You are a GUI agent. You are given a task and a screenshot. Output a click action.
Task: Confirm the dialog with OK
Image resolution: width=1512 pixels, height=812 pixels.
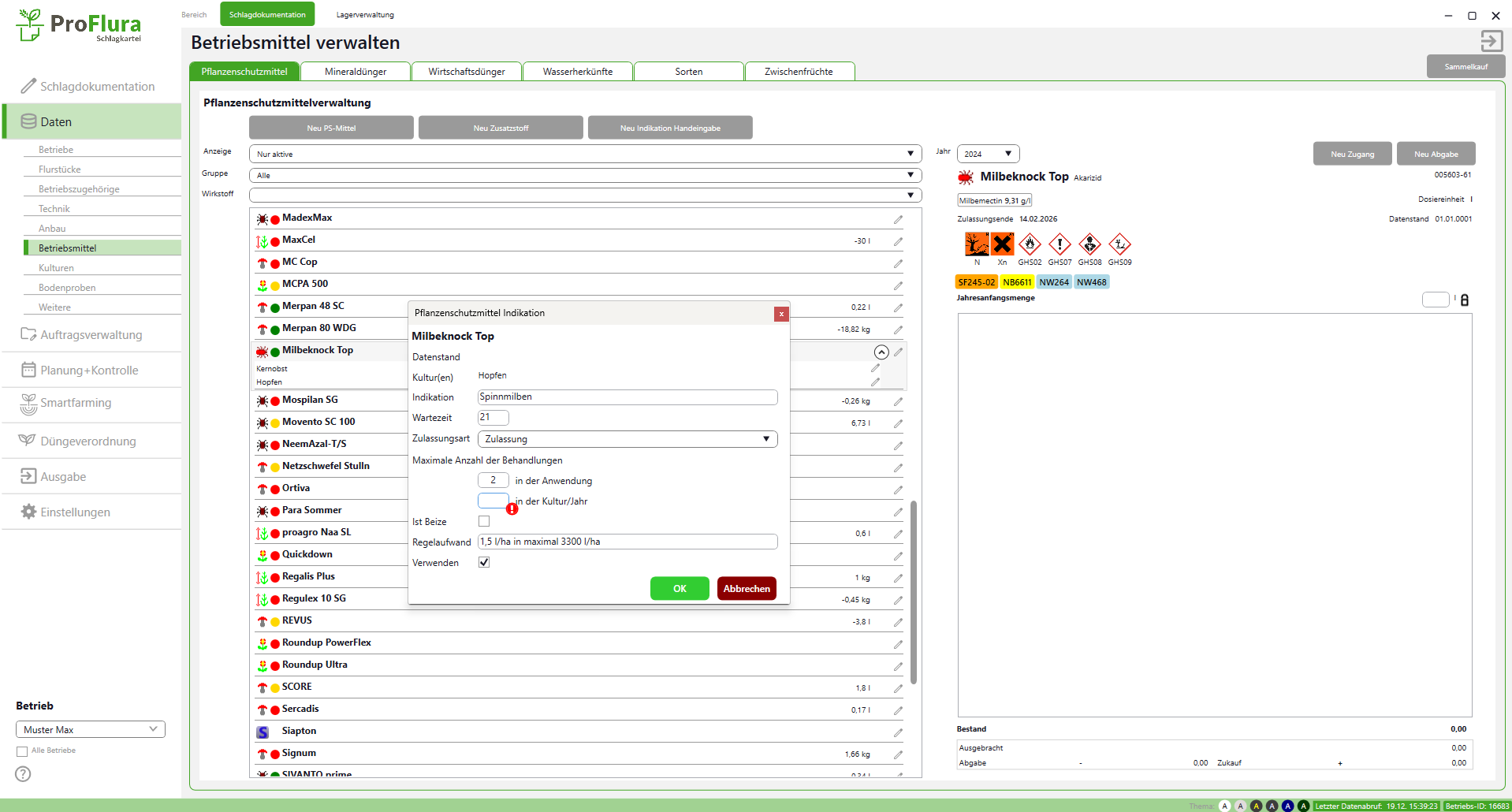point(680,589)
